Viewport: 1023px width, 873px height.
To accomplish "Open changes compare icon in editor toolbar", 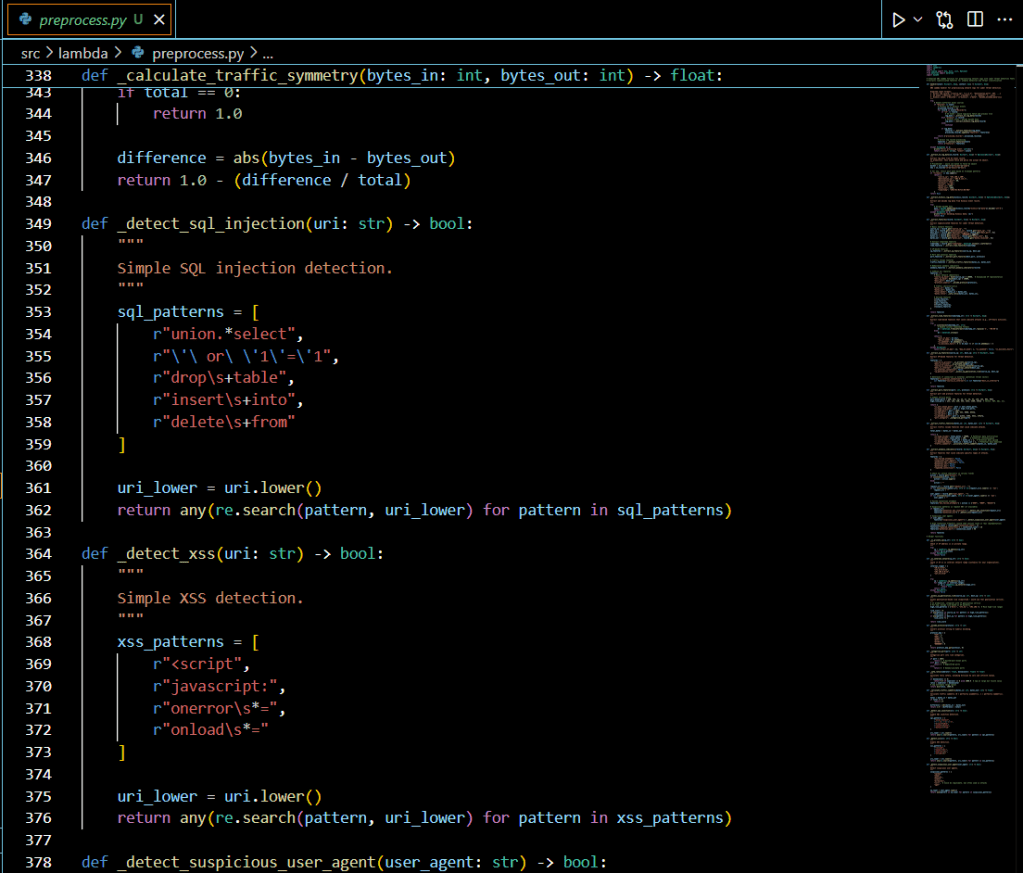I will 945,19.
